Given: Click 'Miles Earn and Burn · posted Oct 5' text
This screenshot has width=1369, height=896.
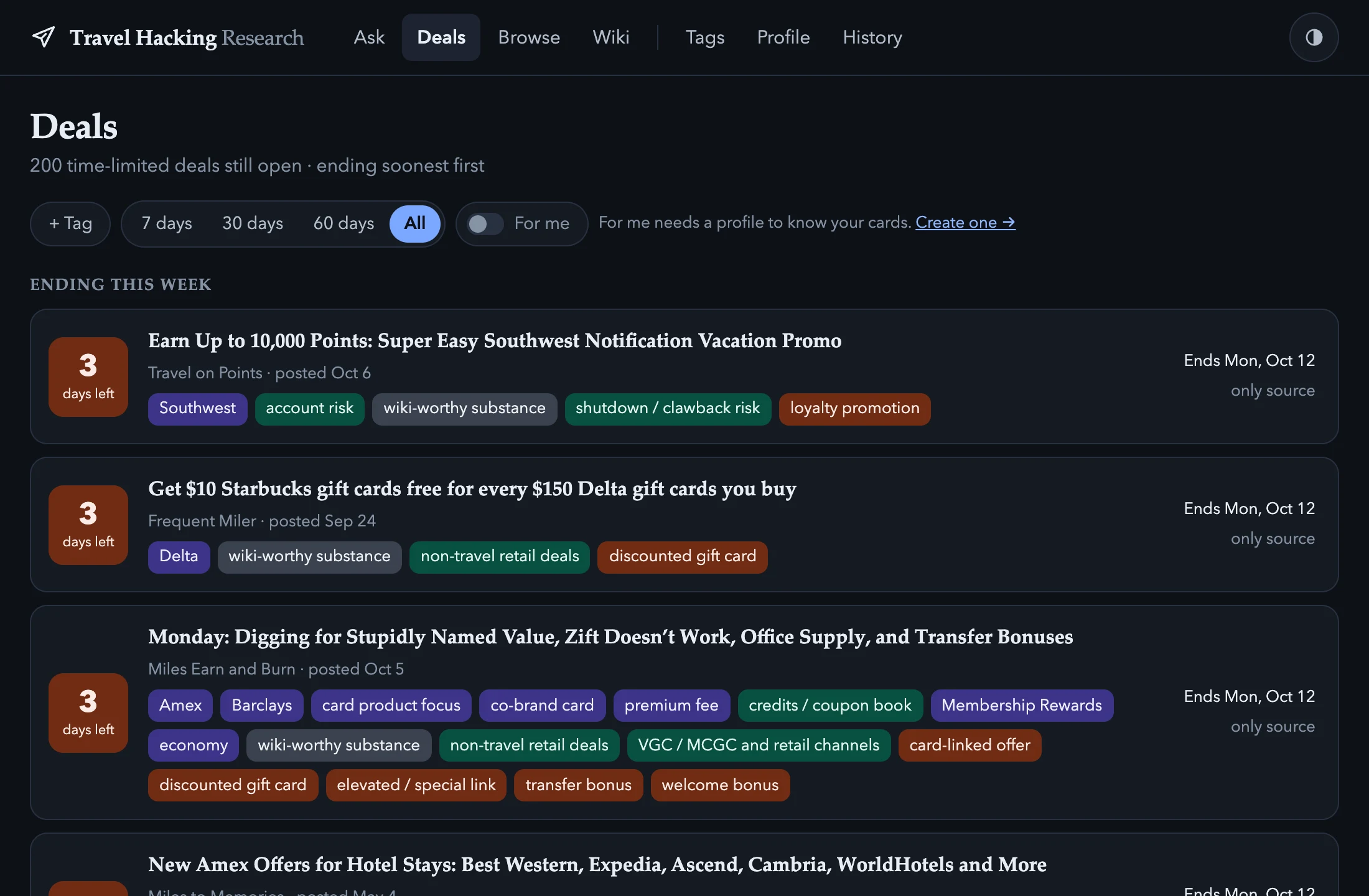Looking at the screenshot, I should [x=276, y=670].
